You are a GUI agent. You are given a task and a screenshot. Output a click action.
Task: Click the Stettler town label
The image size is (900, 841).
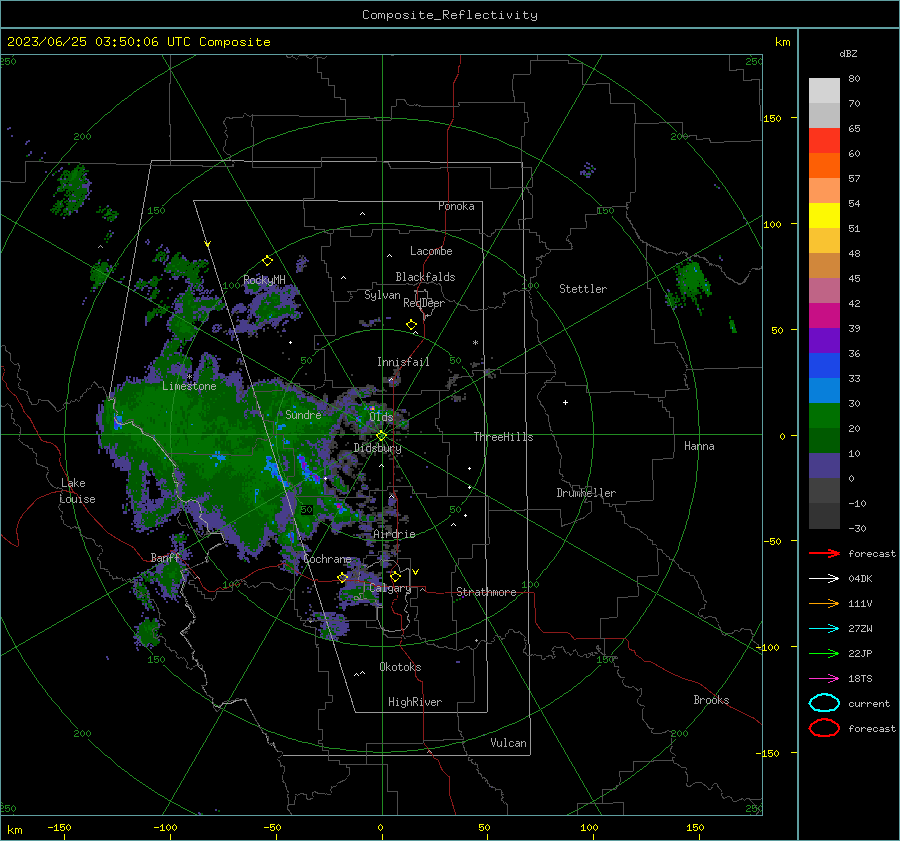(x=583, y=289)
